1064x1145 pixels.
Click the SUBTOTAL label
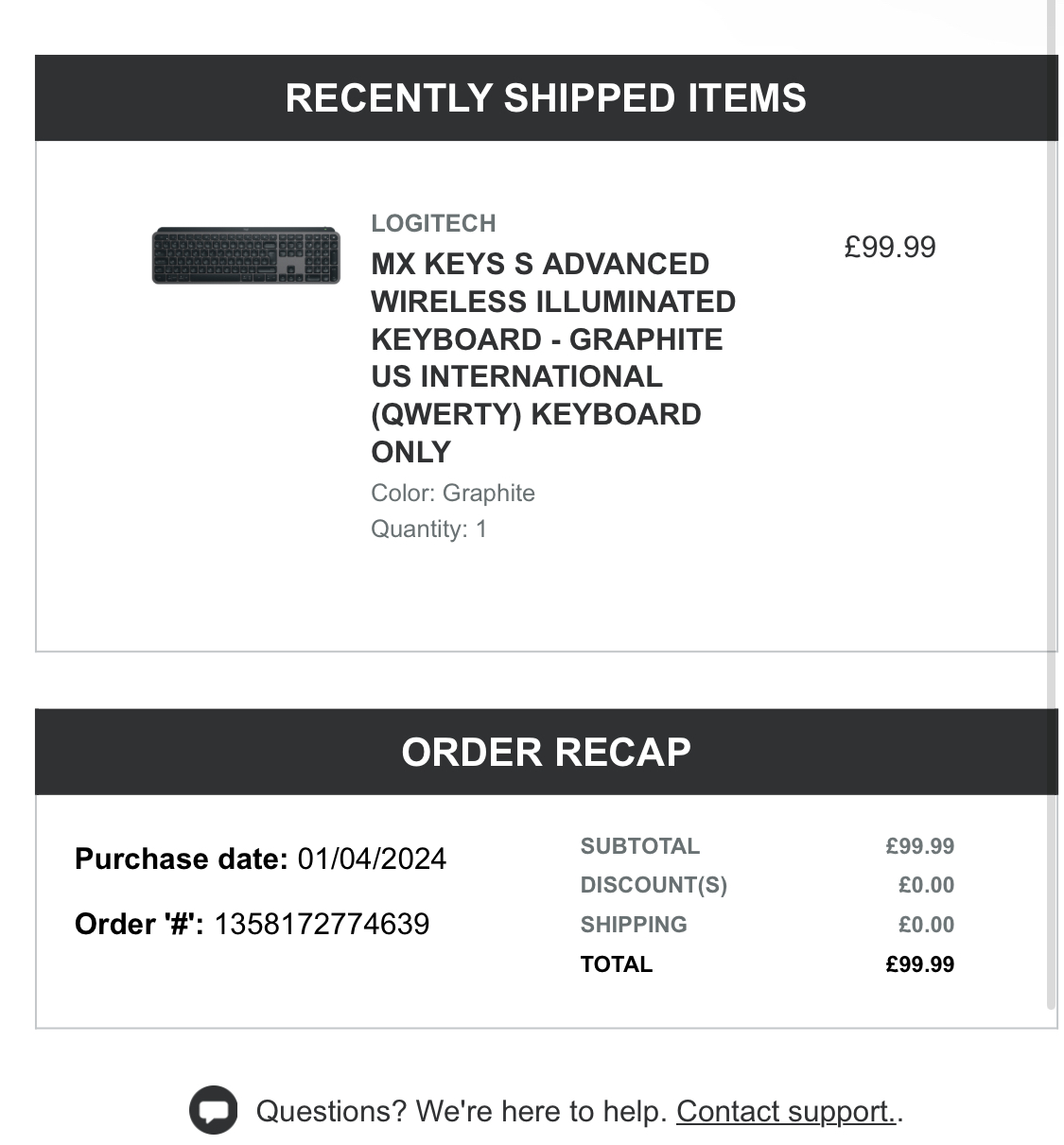click(640, 846)
